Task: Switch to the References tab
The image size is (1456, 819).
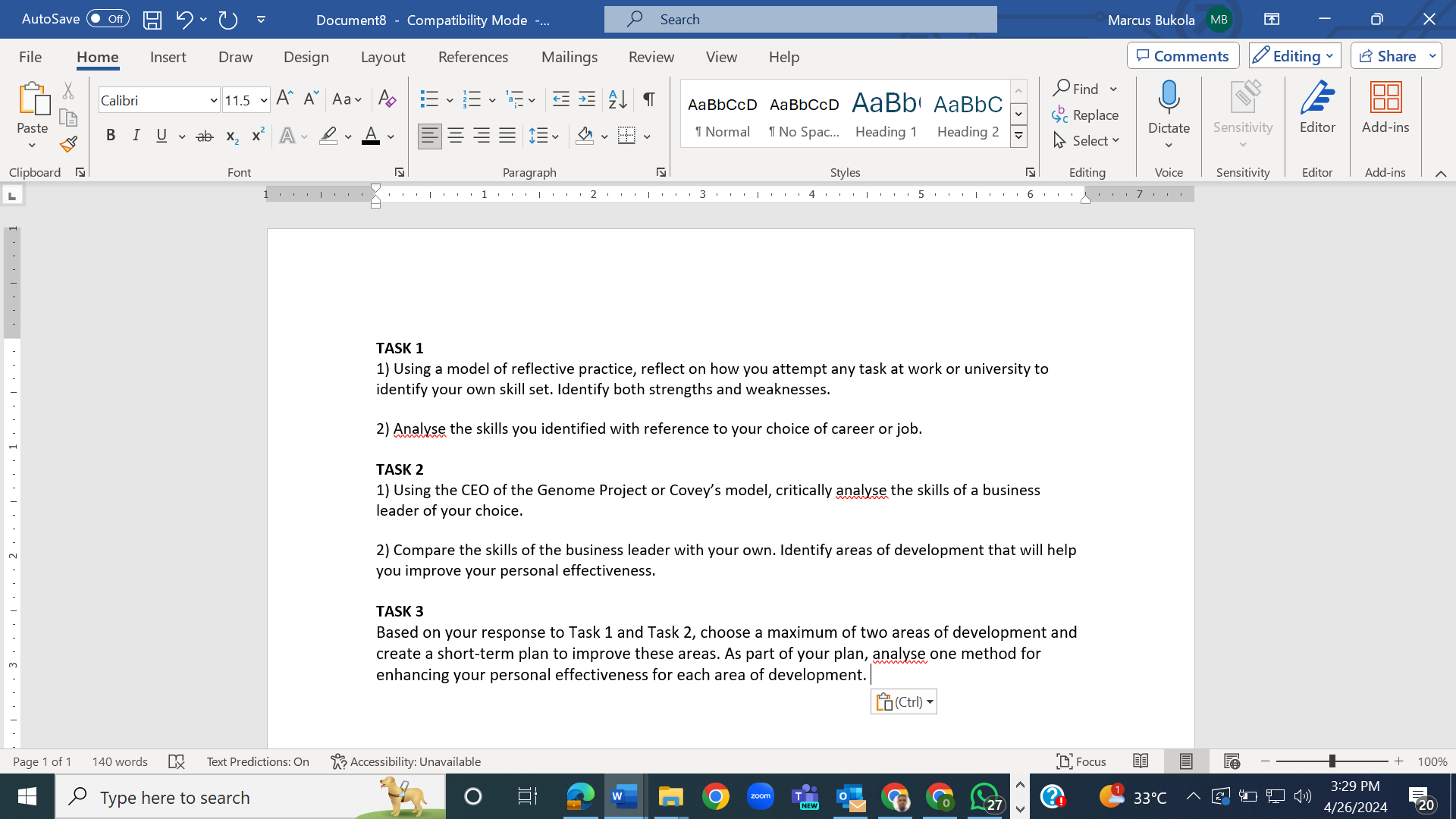Action: (x=473, y=57)
